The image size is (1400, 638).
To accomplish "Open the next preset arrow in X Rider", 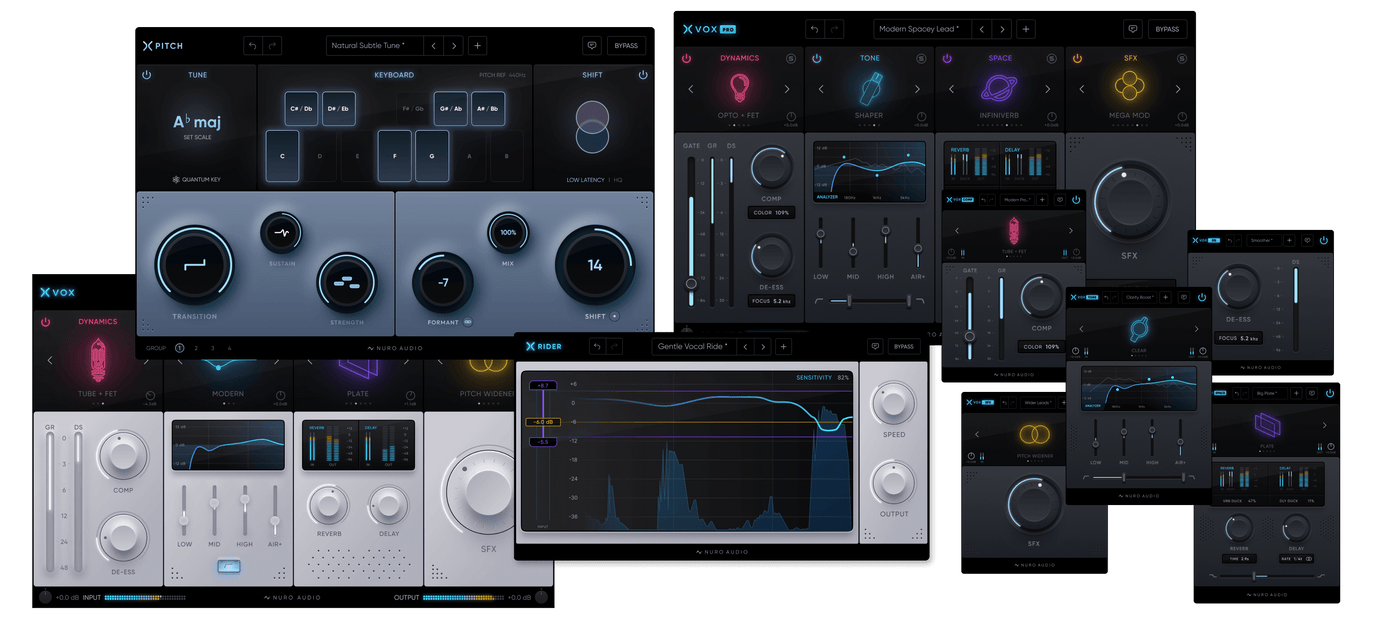I will click(x=765, y=346).
